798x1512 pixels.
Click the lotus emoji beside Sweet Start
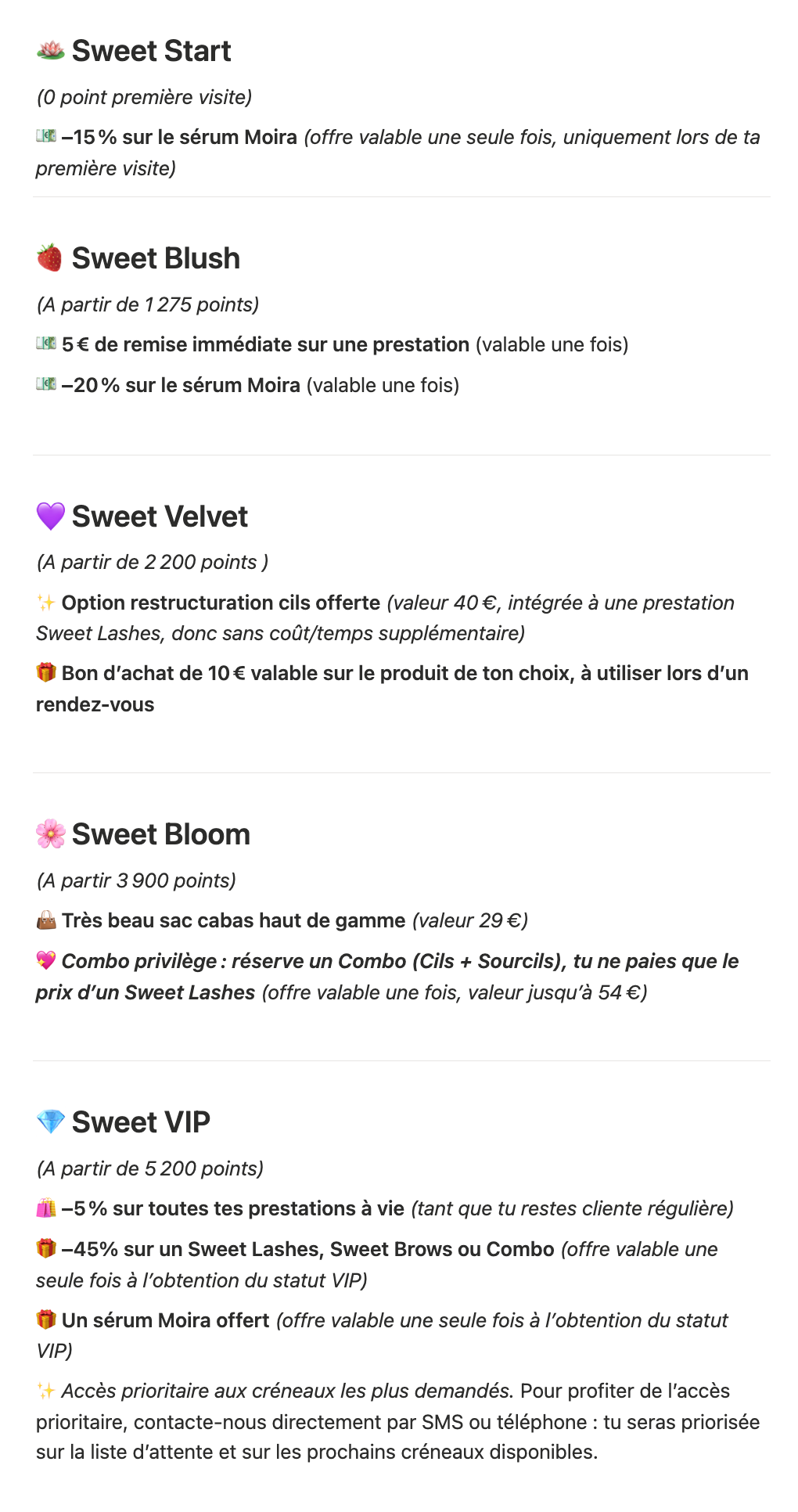click(50, 51)
